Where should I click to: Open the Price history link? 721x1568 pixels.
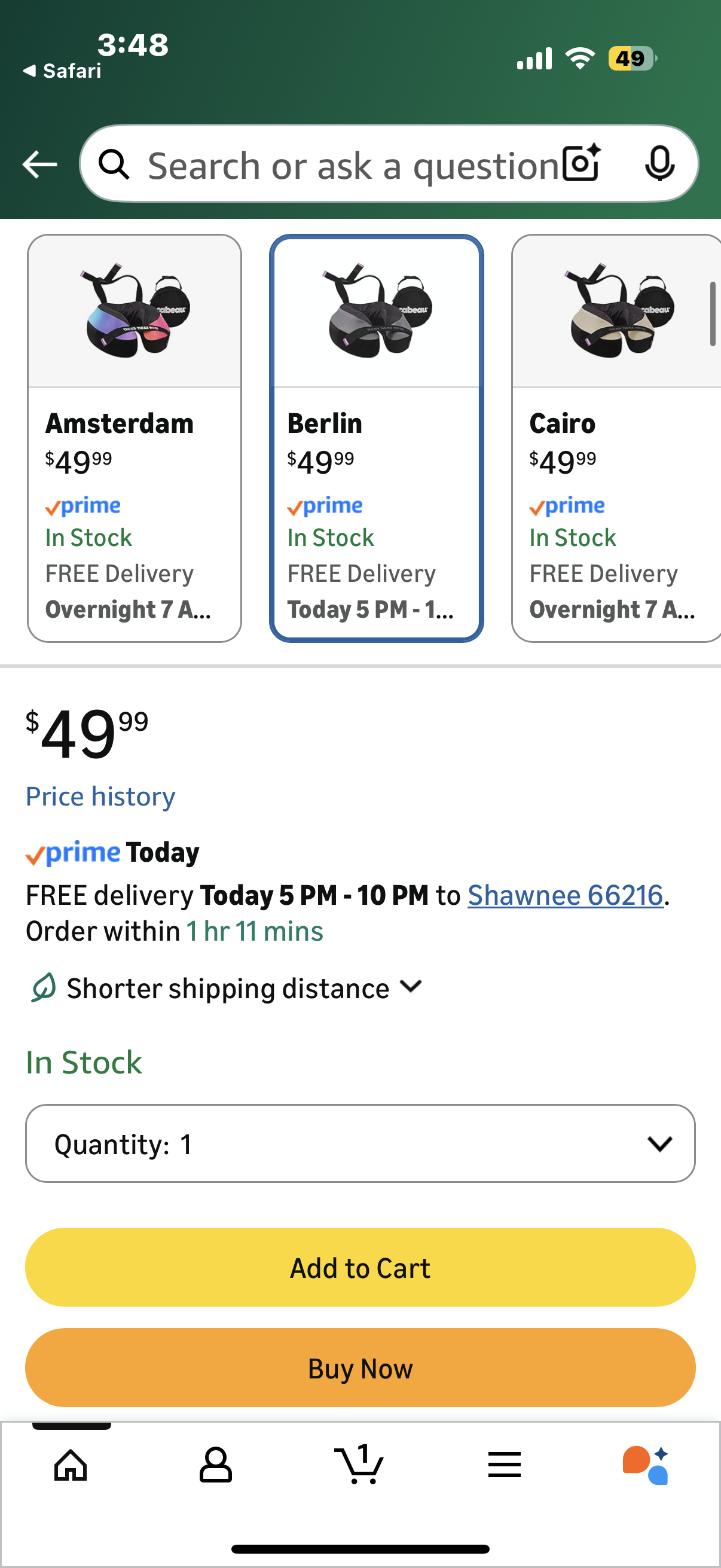(x=100, y=796)
